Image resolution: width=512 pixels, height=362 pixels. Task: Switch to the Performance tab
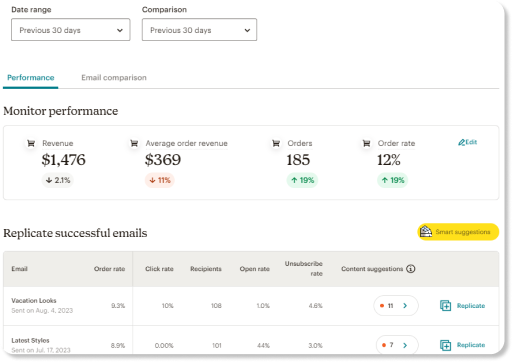point(31,78)
